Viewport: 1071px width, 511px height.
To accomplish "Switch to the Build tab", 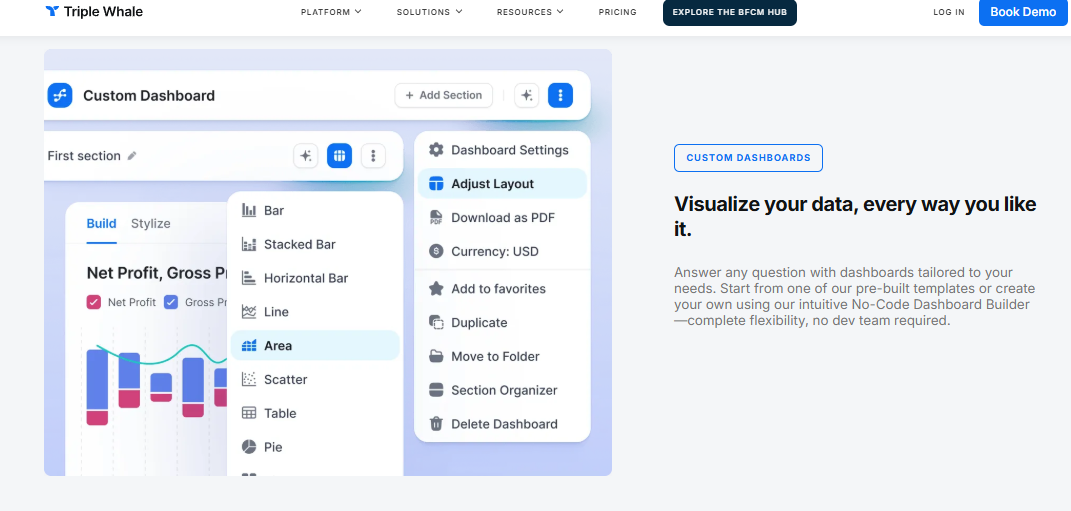I will 101,223.
